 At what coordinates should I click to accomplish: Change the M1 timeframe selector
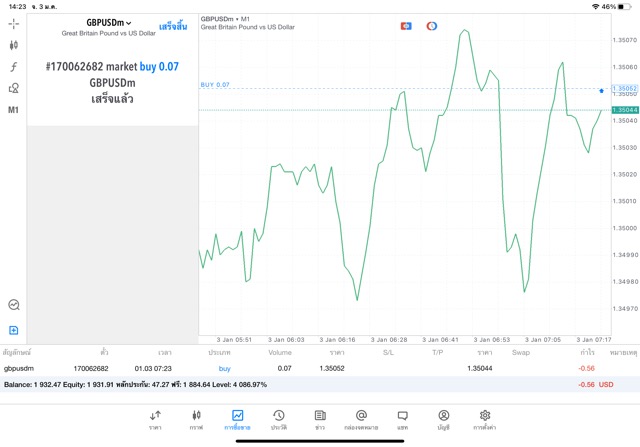tap(14, 110)
